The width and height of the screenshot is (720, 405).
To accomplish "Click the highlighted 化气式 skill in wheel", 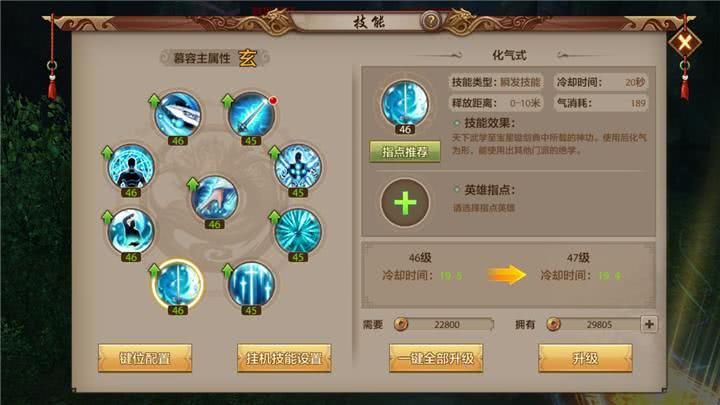I will tap(177, 285).
